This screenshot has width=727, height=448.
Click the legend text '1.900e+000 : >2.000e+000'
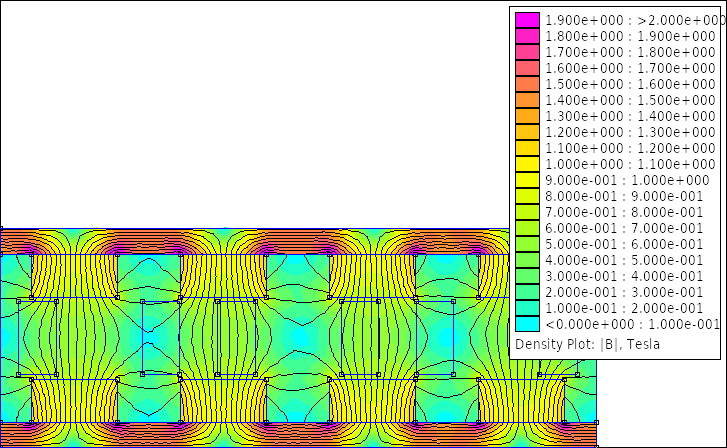point(634,20)
